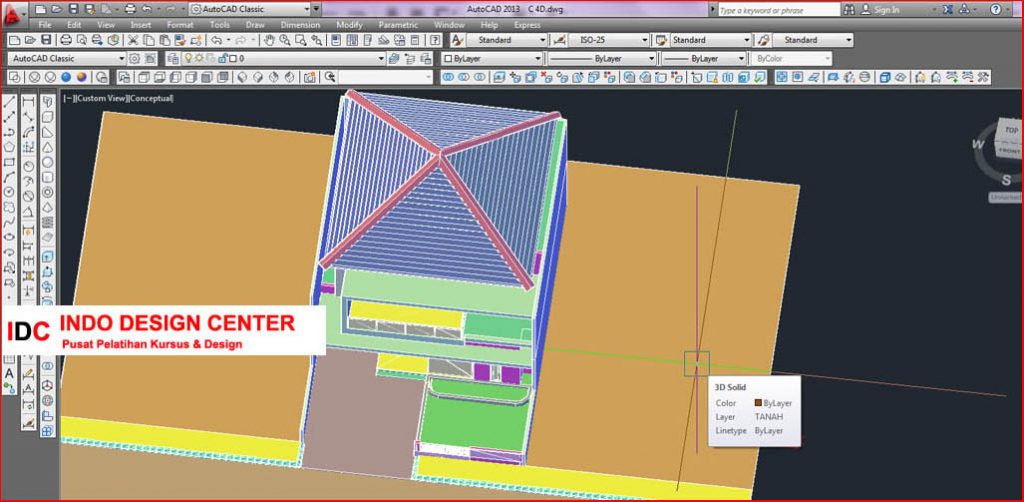This screenshot has width=1024, height=502.
Task: Click the red hip roof of house model
Action: 441,189
